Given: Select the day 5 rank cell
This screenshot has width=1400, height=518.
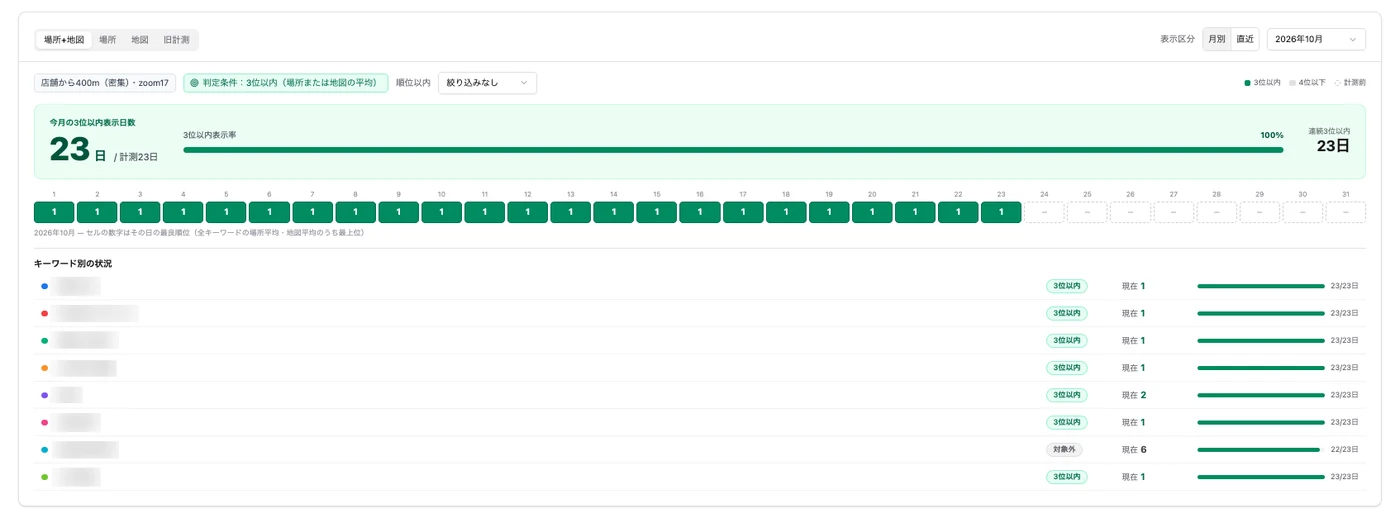Looking at the screenshot, I should coord(226,212).
